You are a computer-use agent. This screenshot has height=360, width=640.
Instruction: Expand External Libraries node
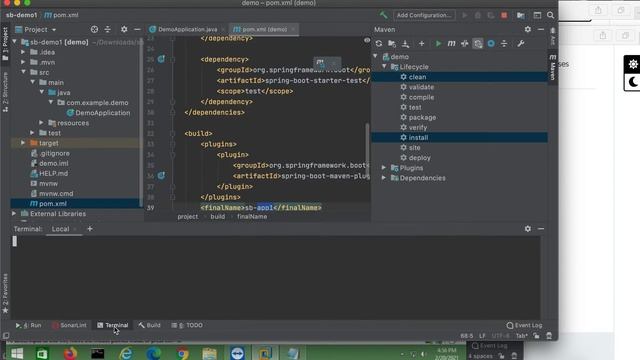[14, 213]
